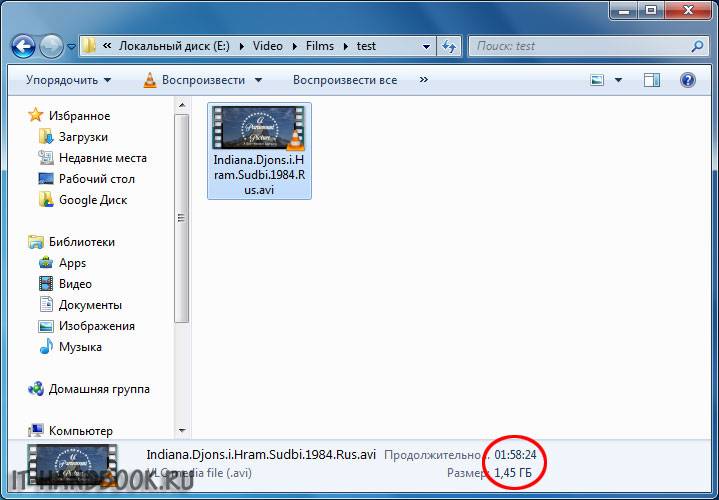Select the Indiana.Djons video file thumbnail
This screenshot has height=500, width=719.
click(x=259, y=150)
